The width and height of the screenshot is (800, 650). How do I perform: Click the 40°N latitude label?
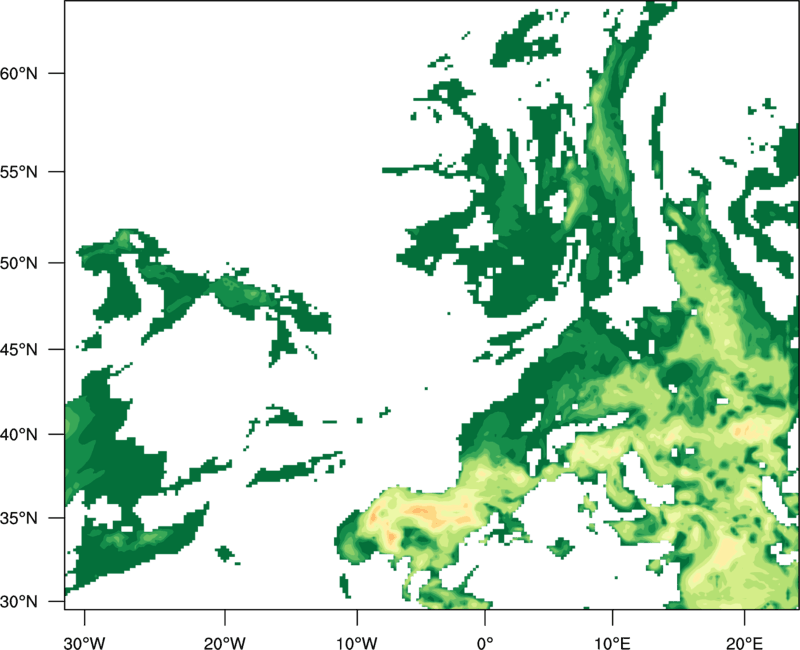[18, 434]
